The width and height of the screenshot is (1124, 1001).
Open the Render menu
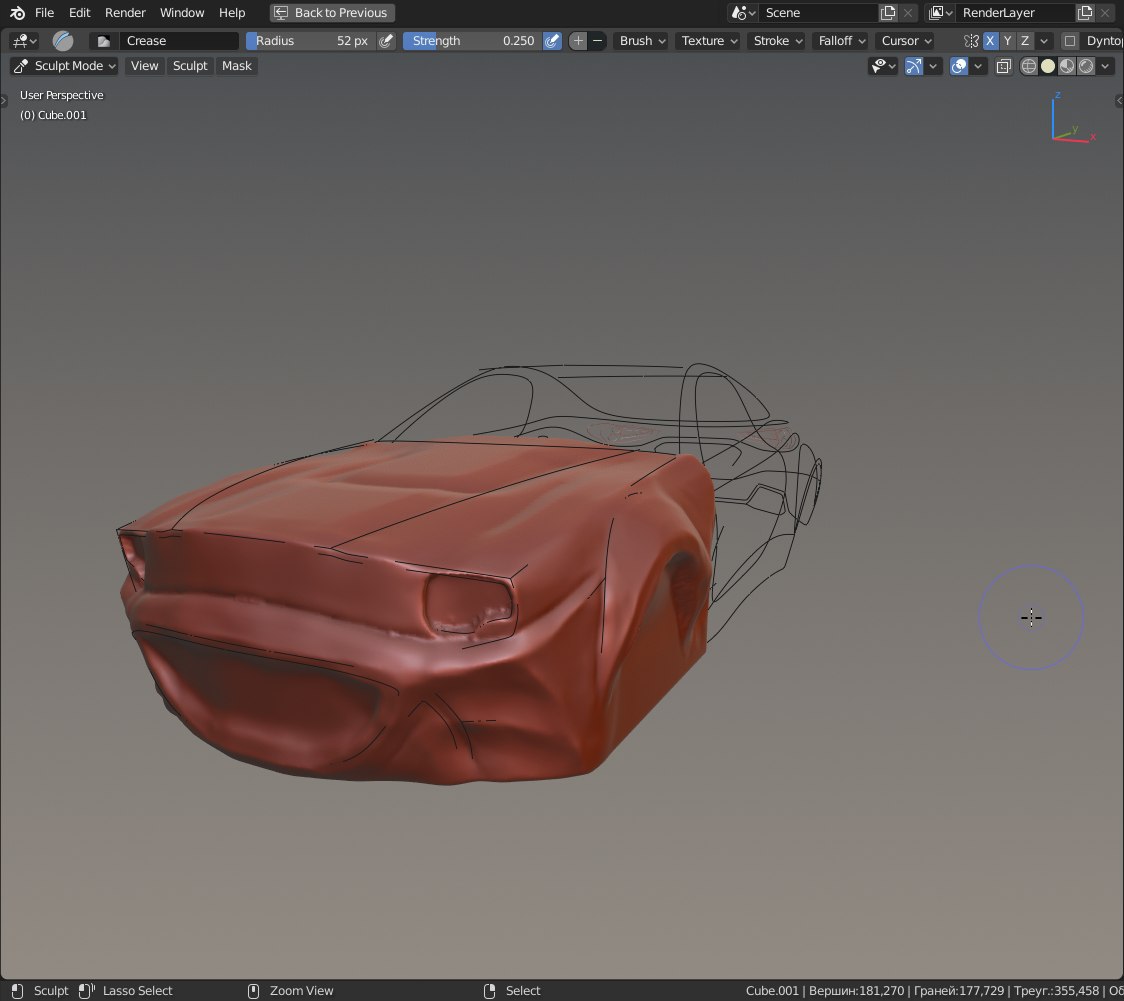(125, 13)
